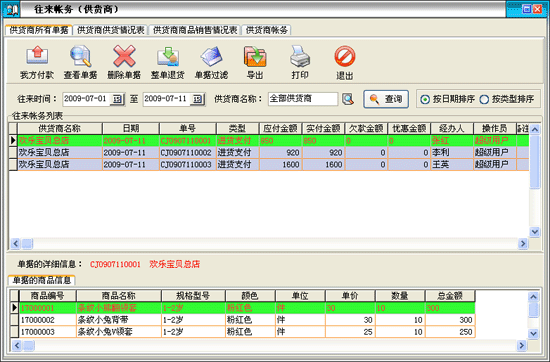Click the 导出 export icon
Screen dimensions: 550x362
pyautogui.click(x=255, y=56)
